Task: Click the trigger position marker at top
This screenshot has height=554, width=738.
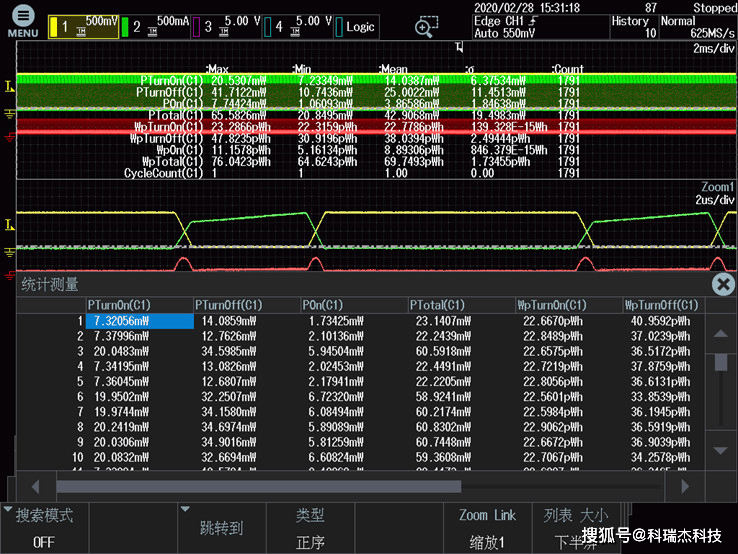Action: (459, 47)
